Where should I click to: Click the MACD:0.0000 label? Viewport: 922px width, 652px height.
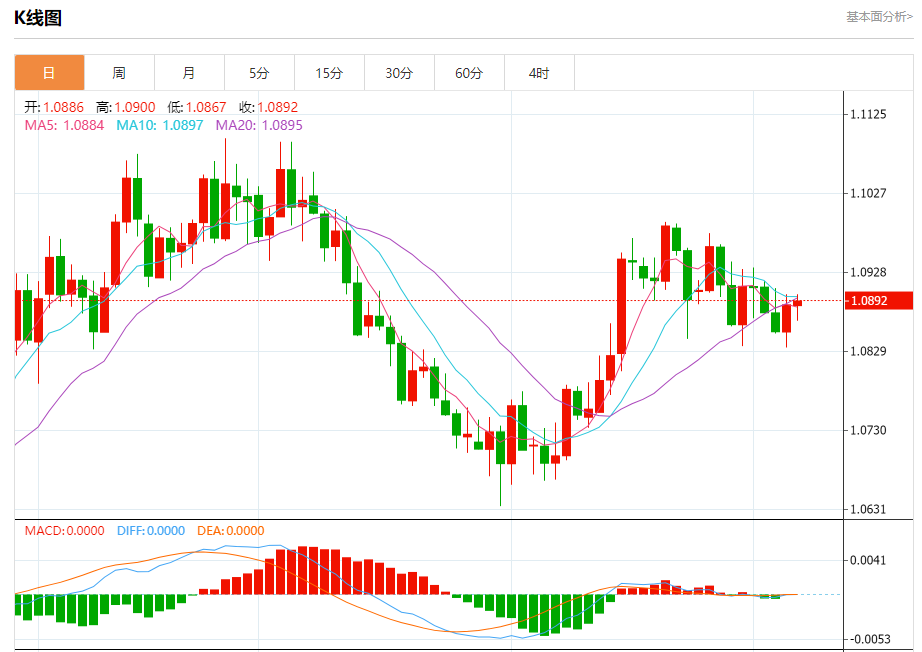(x=65, y=531)
